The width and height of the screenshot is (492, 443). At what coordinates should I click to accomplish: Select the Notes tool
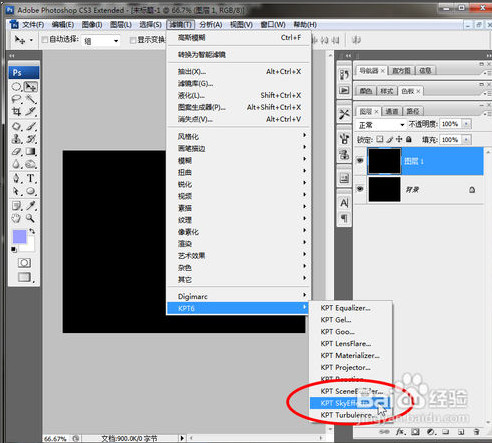click(x=16, y=206)
